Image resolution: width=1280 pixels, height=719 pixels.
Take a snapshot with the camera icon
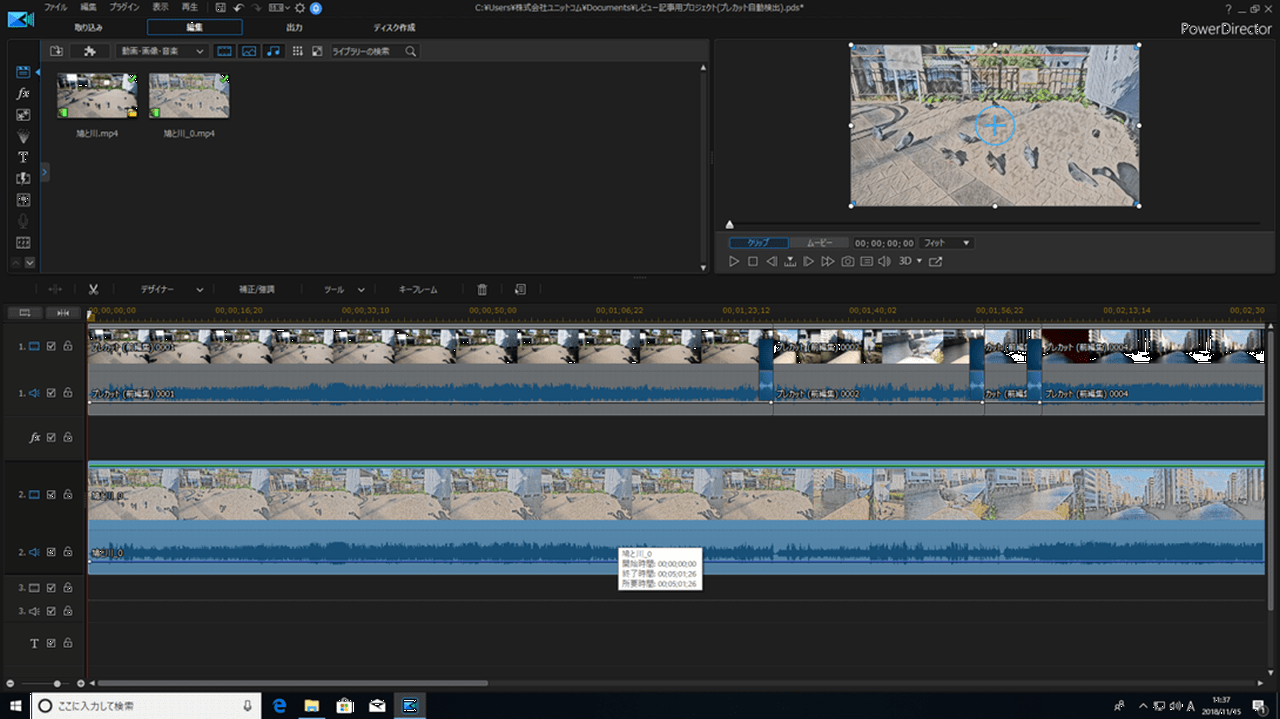click(847, 261)
